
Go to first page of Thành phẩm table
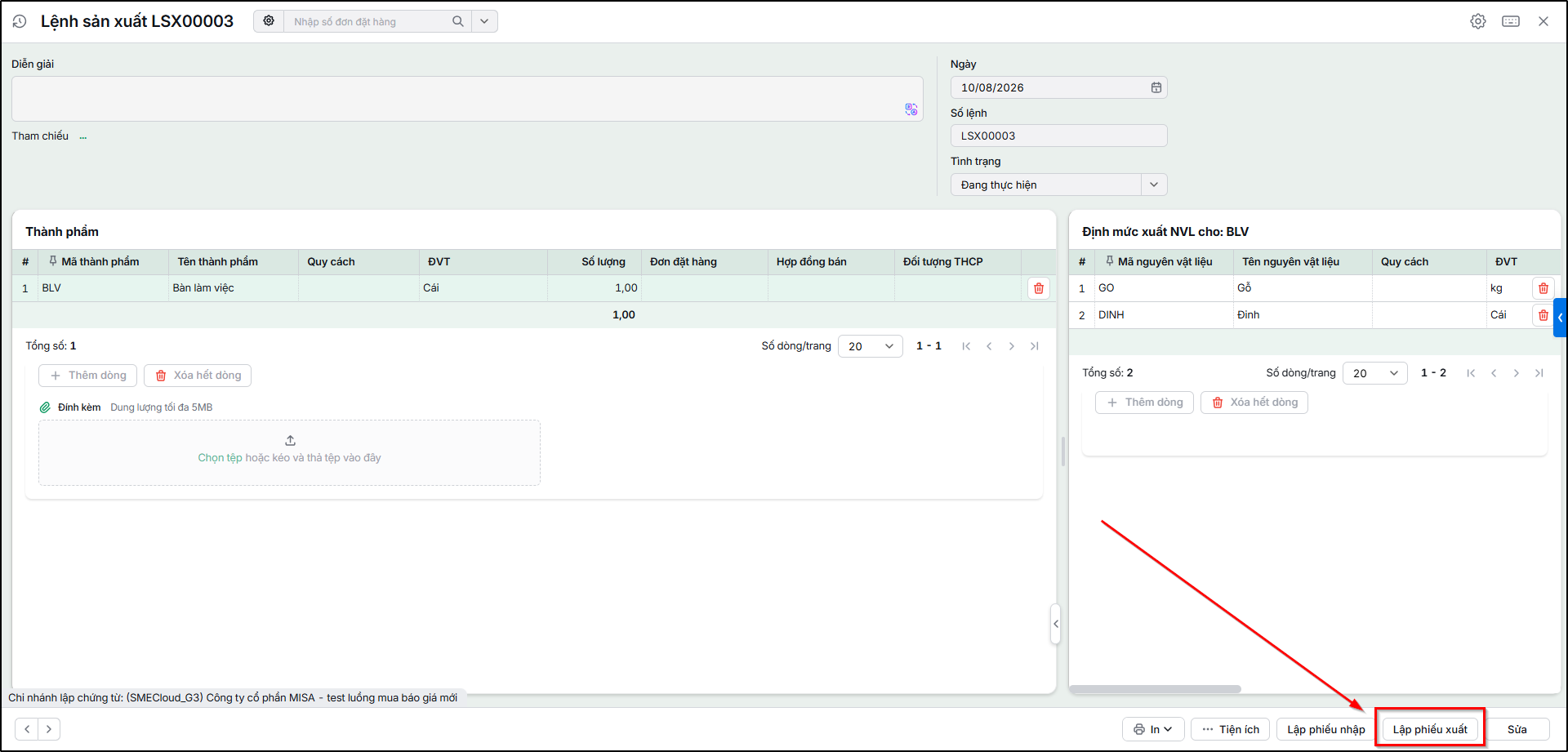click(966, 346)
